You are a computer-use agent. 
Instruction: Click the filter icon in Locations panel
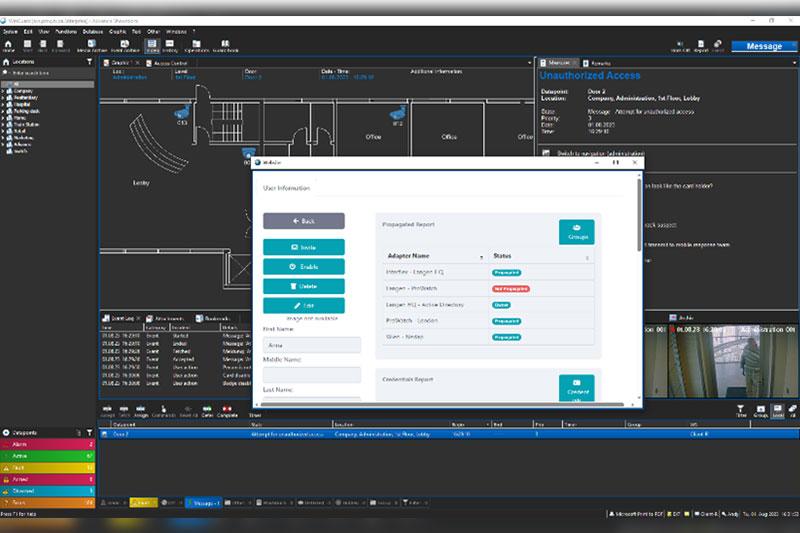89,62
